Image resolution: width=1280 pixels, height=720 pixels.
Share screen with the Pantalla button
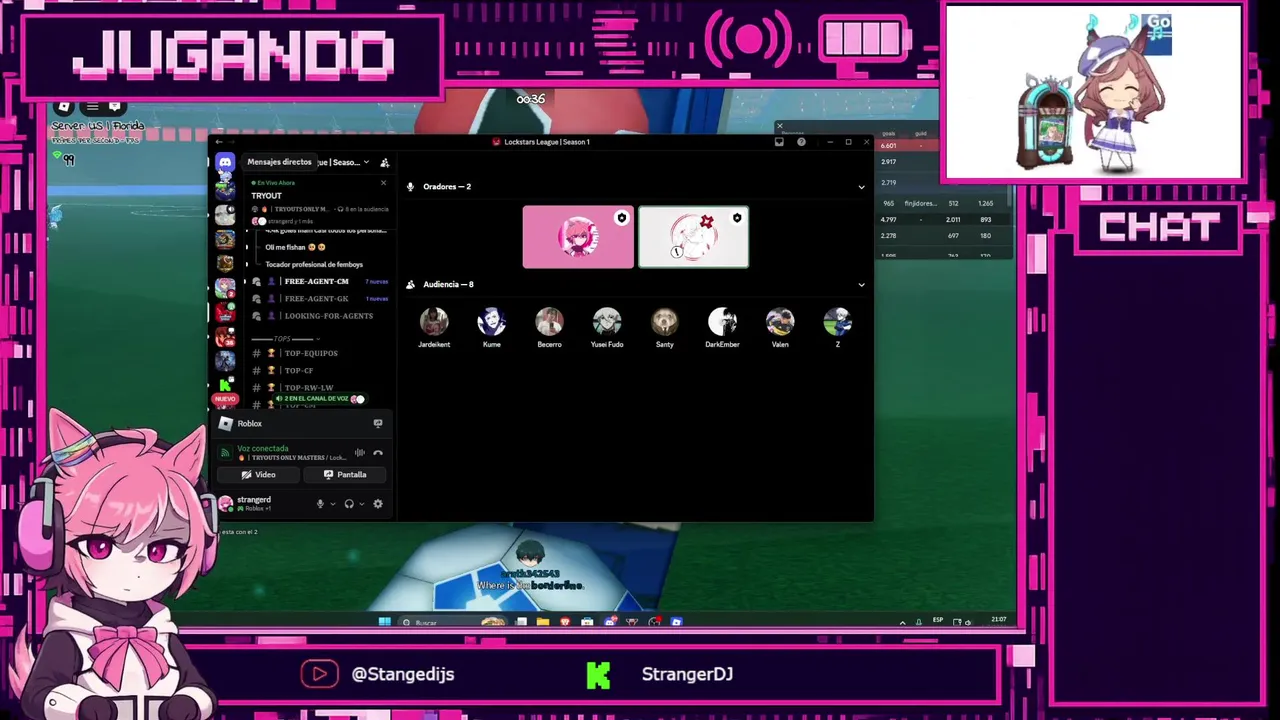[x=345, y=475]
